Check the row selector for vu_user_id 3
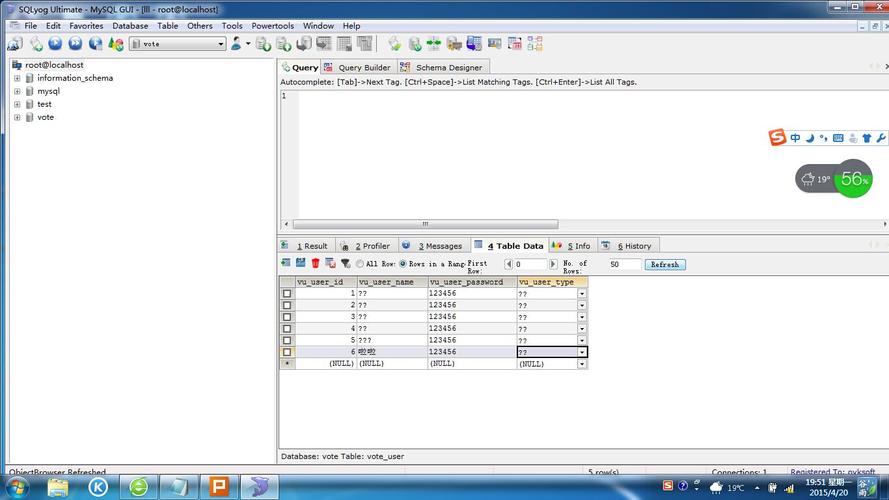This screenshot has width=889, height=500. pyautogui.click(x=287, y=317)
